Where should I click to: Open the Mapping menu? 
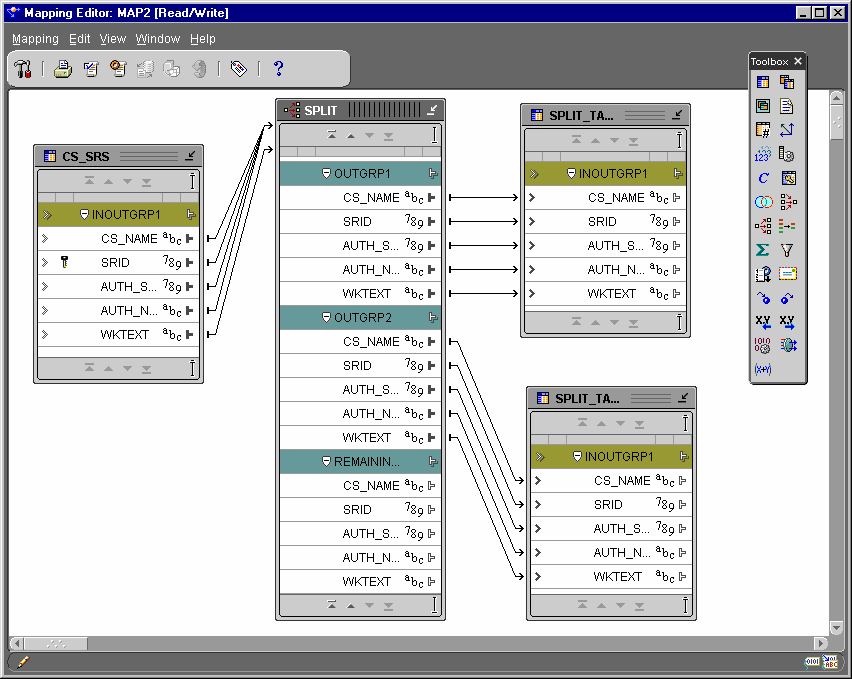pos(35,39)
